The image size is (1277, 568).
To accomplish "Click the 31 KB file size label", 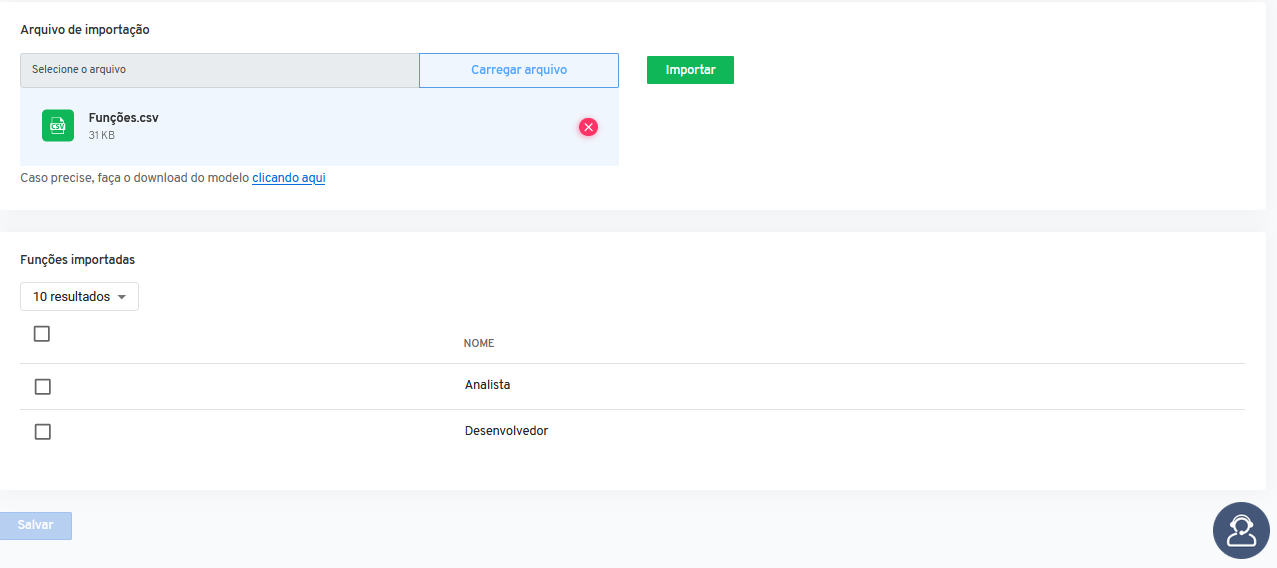I will tap(102, 135).
